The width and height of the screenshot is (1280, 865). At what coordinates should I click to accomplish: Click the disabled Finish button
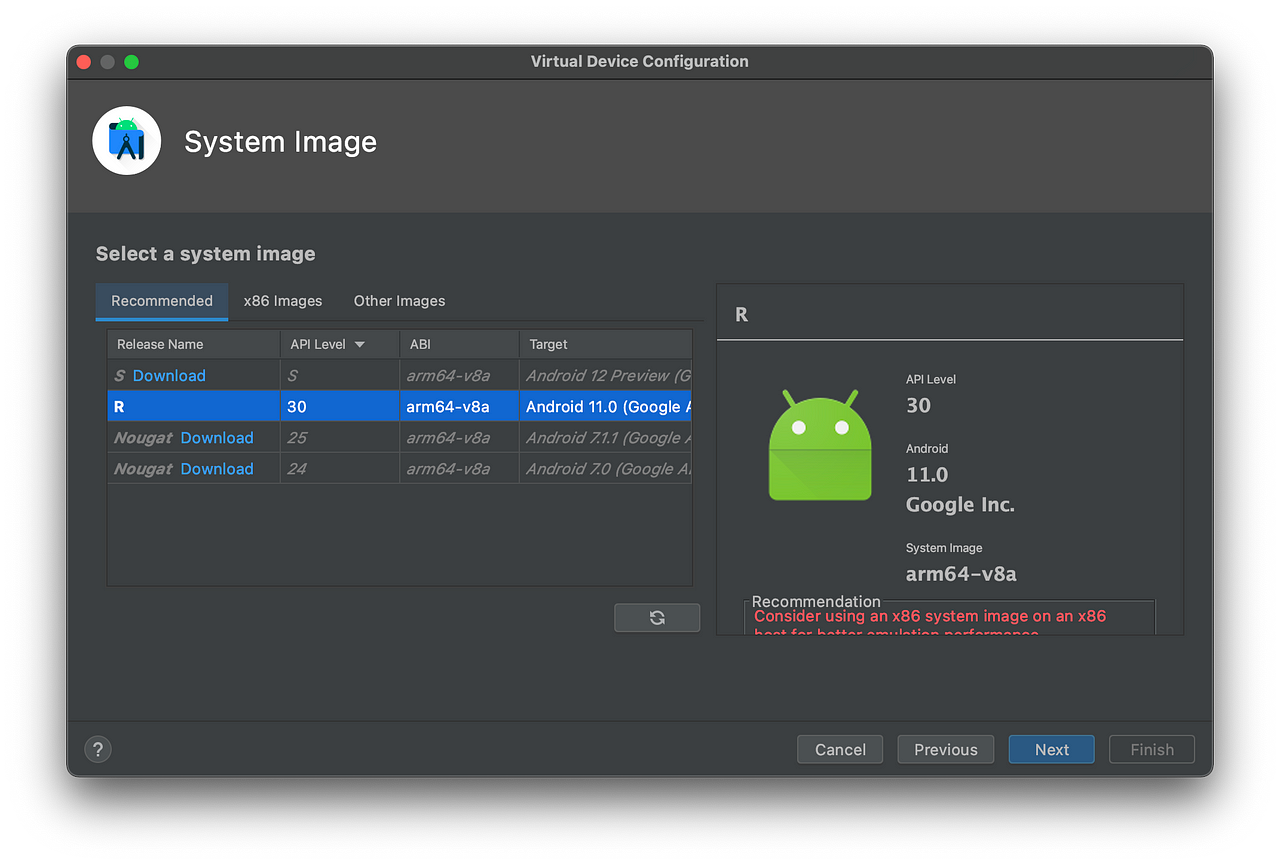point(1152,750)
